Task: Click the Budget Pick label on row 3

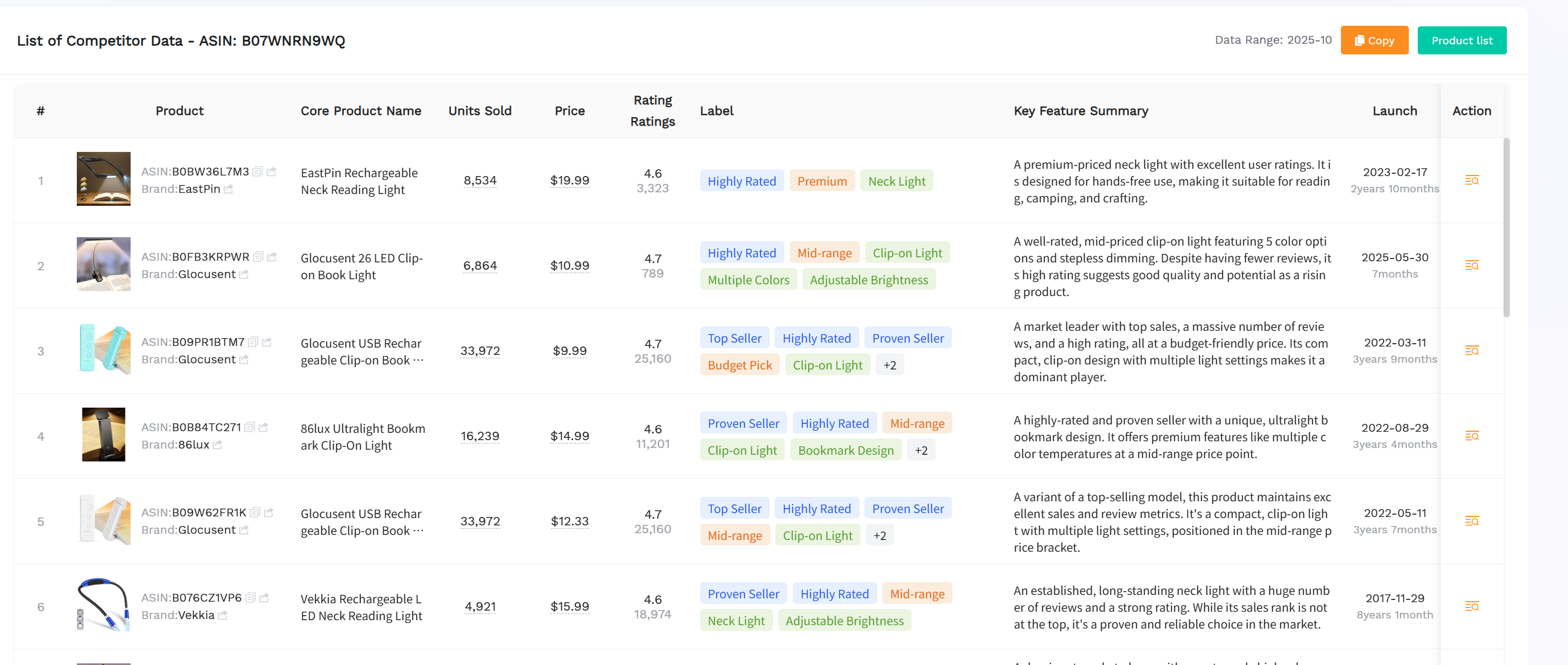Action: pyautogui.click(x=739, y=364)
